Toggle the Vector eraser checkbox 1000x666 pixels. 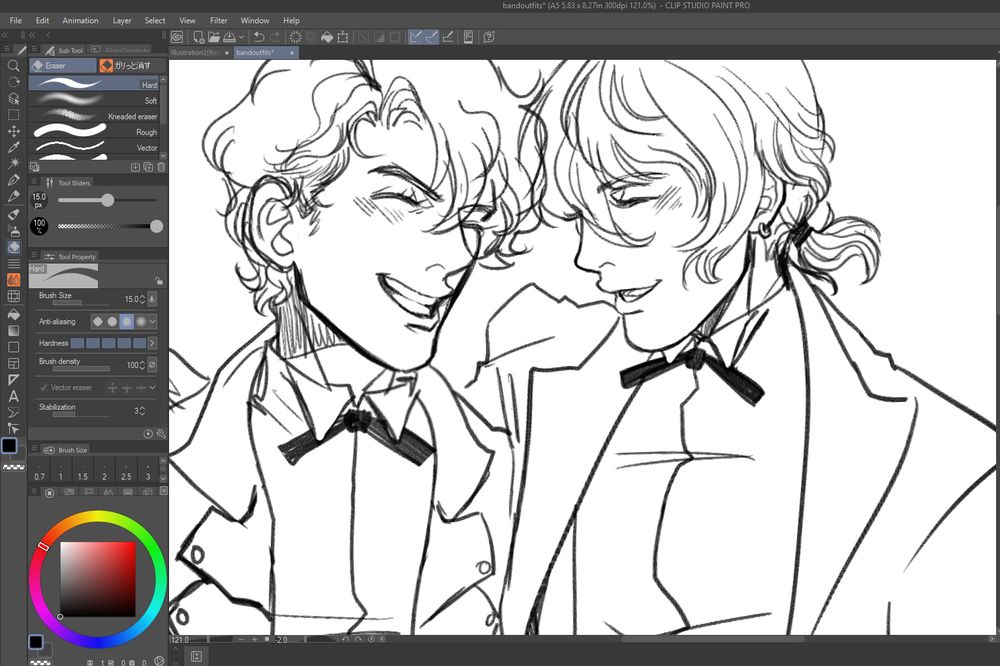tap(43, 387)
